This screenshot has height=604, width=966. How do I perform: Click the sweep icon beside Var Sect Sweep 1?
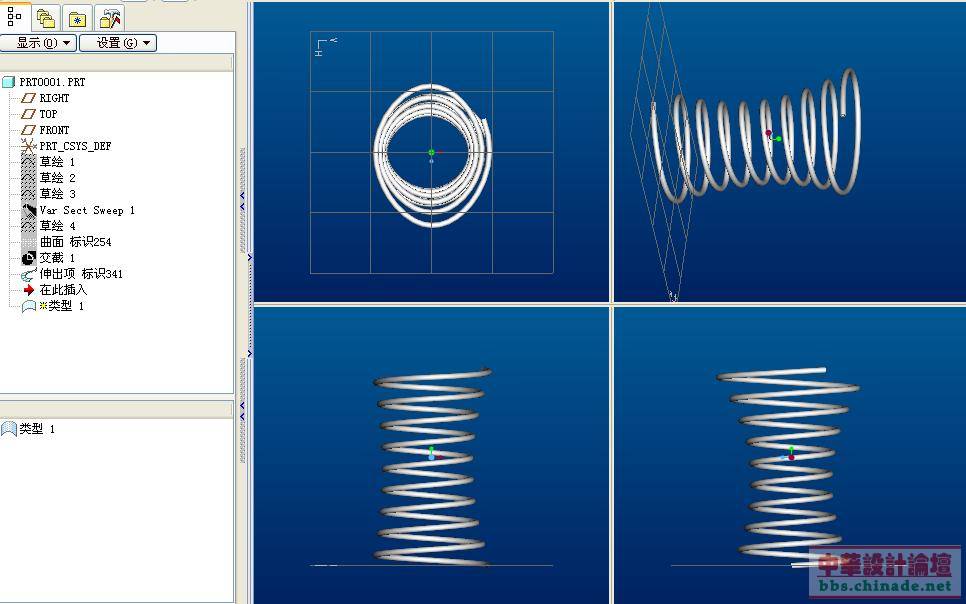point(28,210)
